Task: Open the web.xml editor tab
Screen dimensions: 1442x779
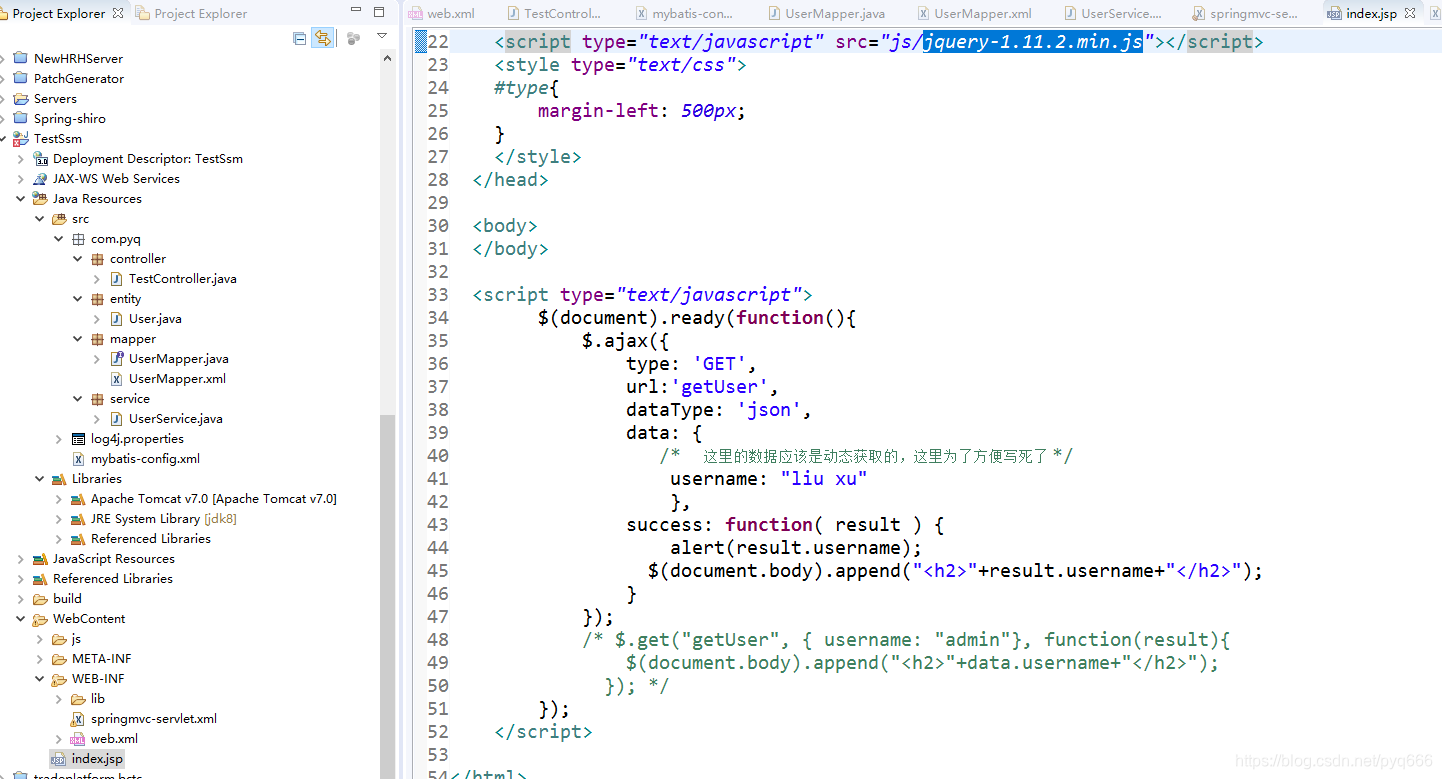Action: click(x=442, y=13)
